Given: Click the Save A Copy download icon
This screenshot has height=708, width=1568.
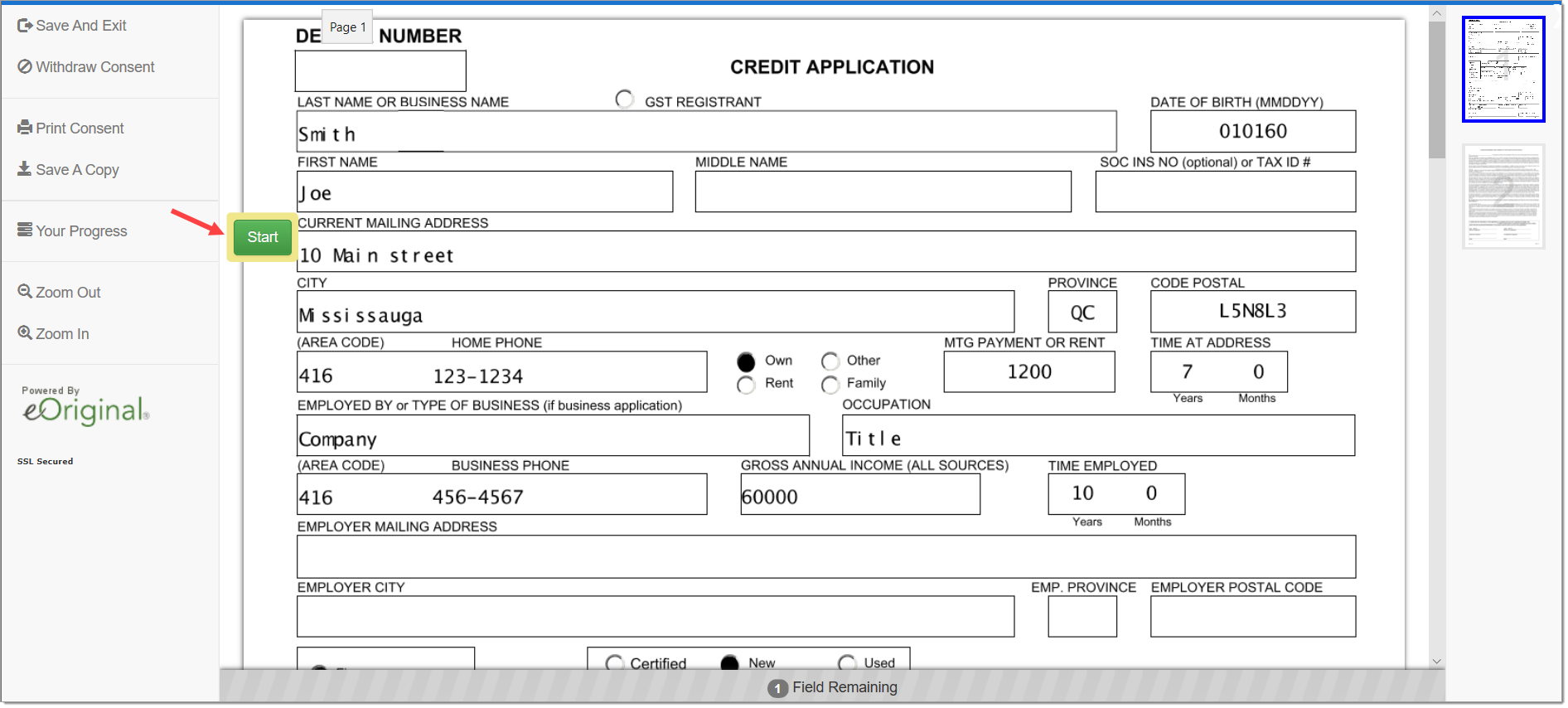Looking at the screenshot, I should [25, 169].
